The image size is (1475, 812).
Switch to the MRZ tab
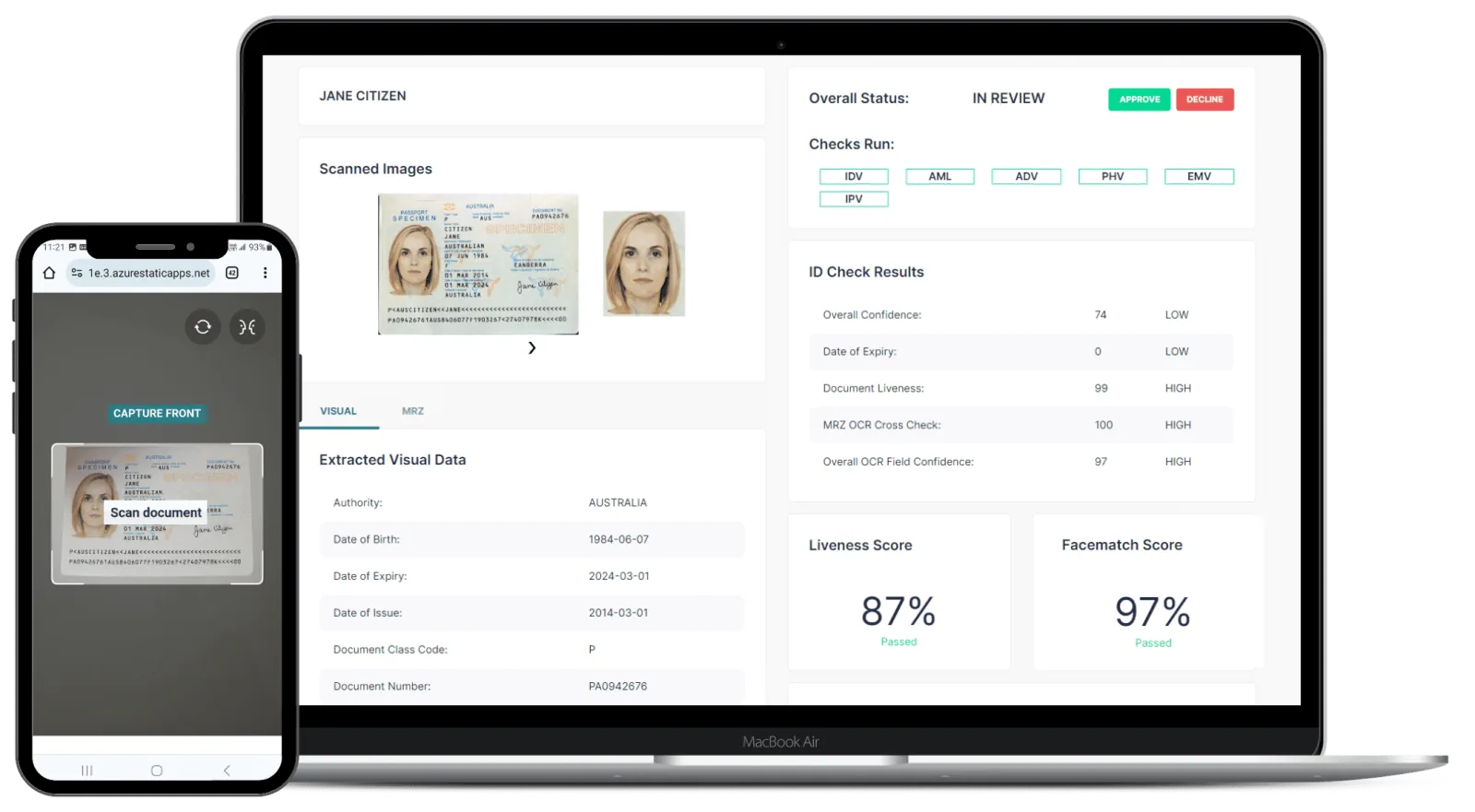coord(413,411)
